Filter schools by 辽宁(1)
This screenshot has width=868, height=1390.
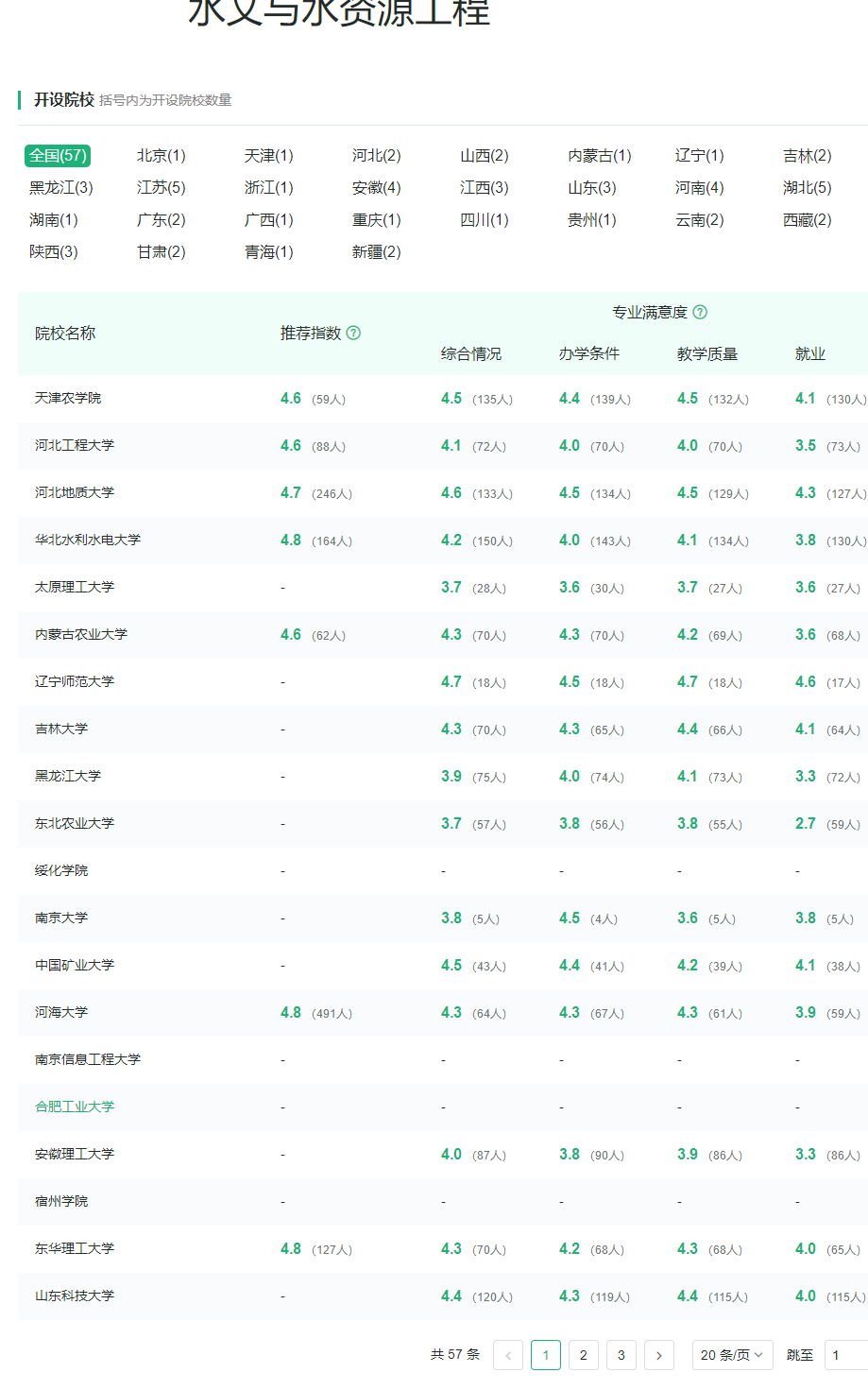click(700, 155)
